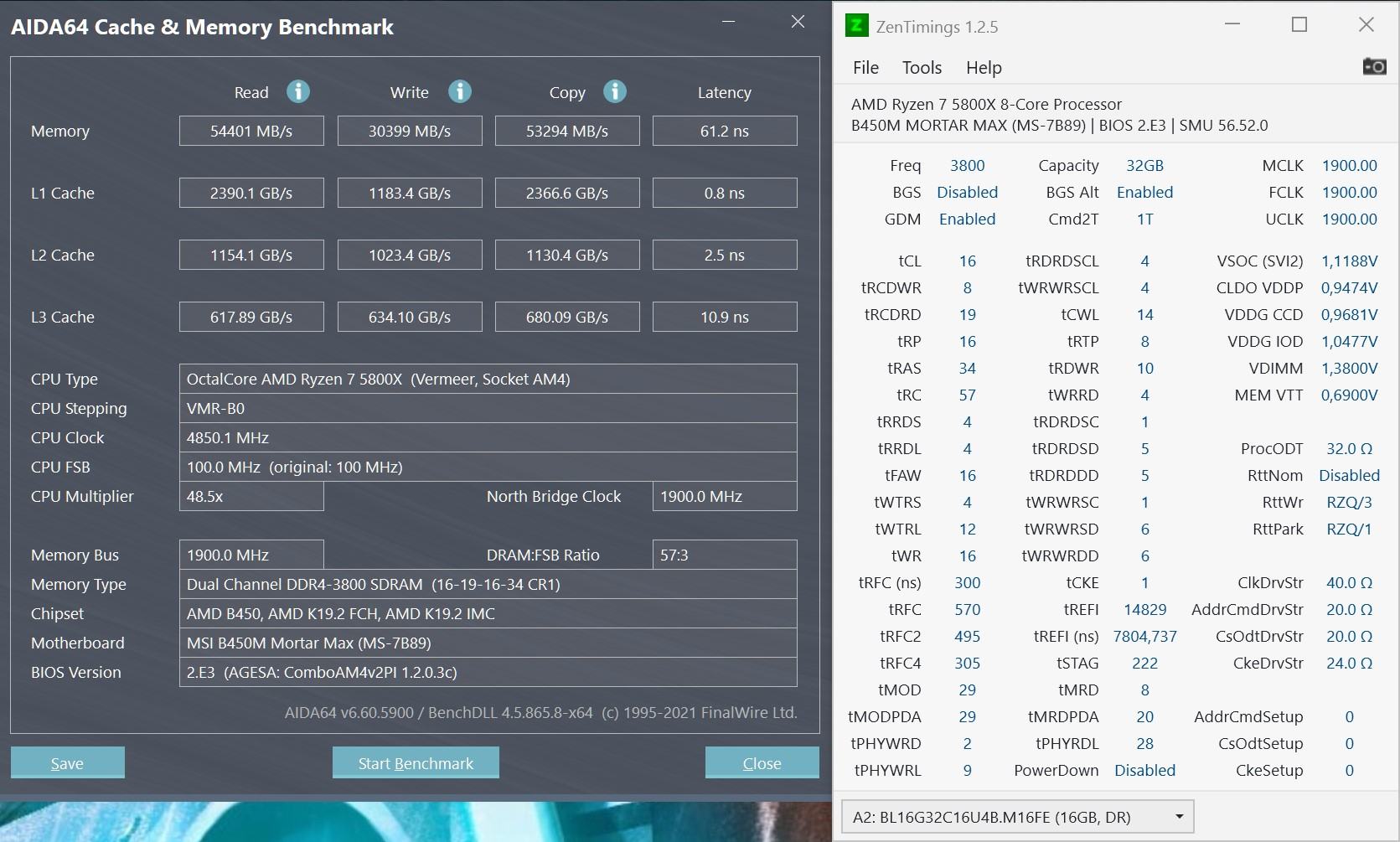Image resolution: width=1400 pixels, height=842 pixels.
Task: Click the Capacity value 32GB
Action: (x=1144, y=165)
